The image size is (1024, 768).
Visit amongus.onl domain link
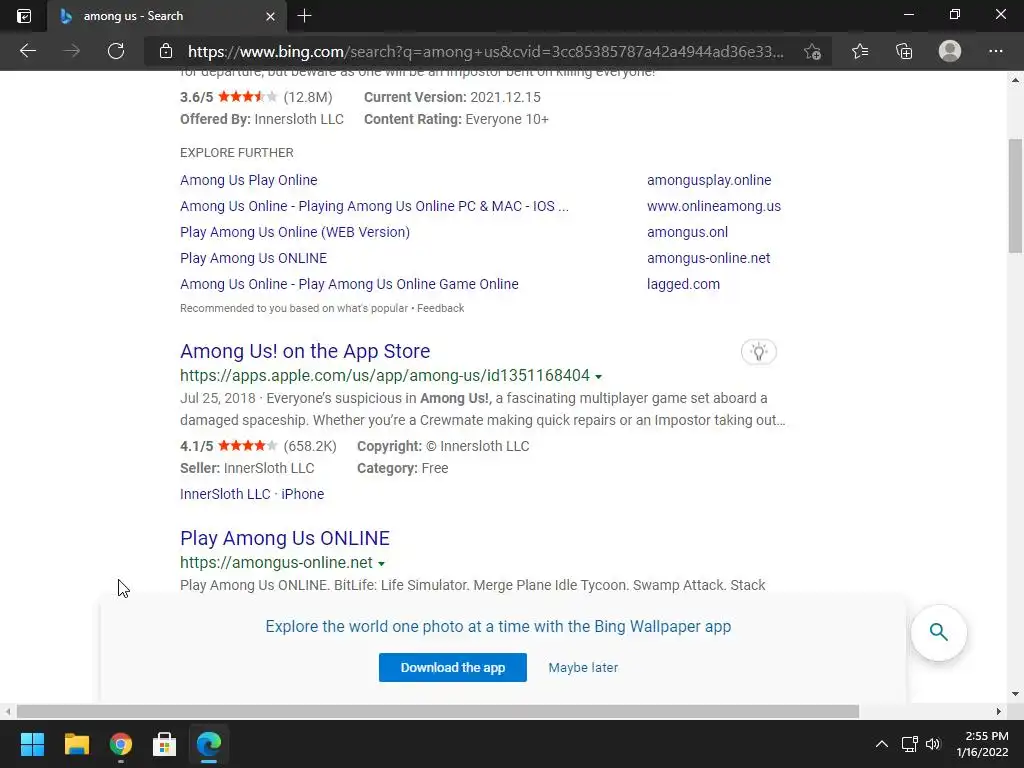(687, 232)
